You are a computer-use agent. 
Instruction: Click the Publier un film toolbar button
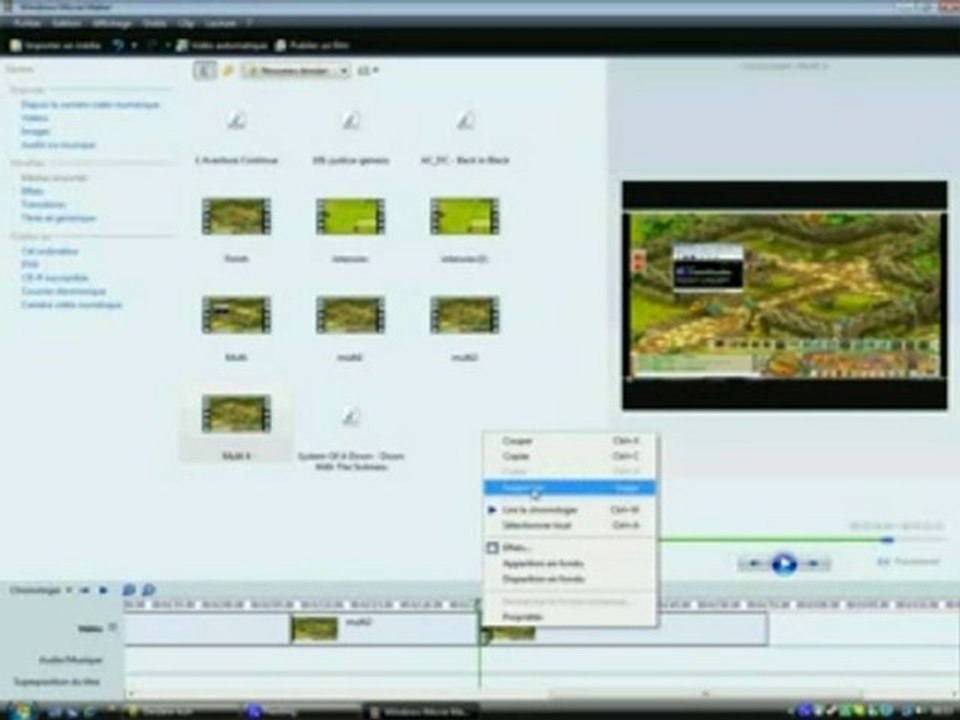point(312,45)
